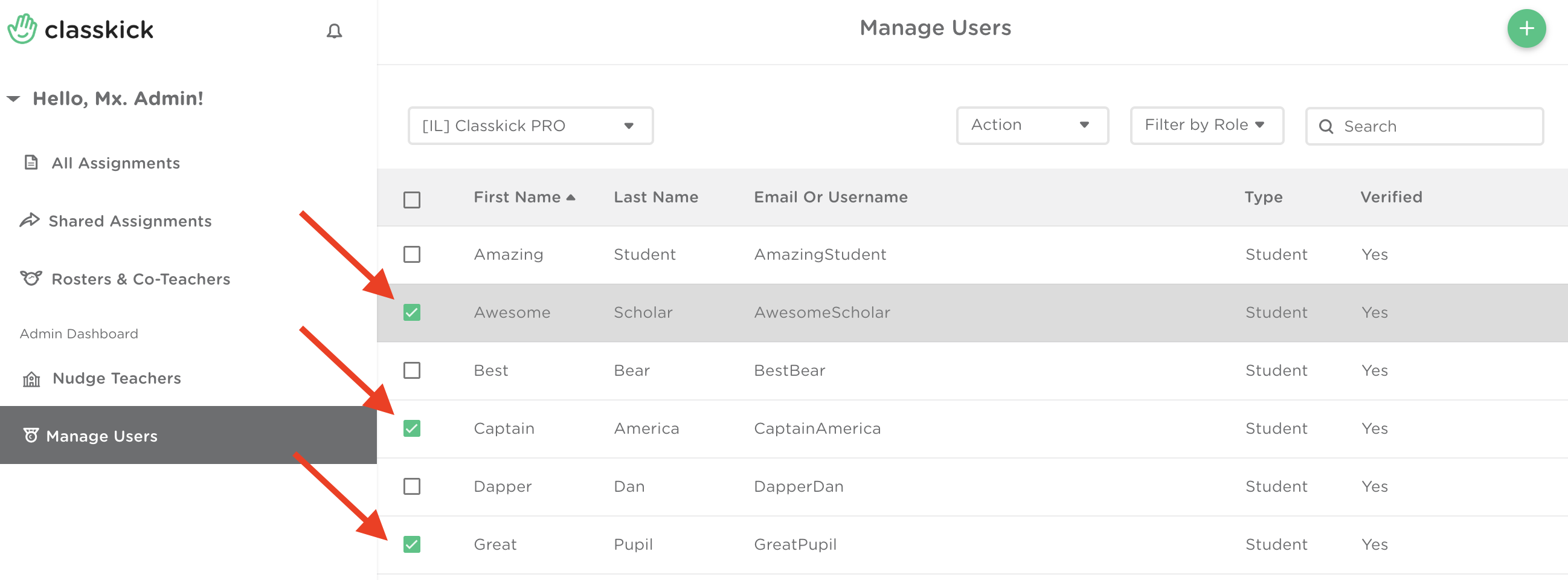Viewport: 1568px width, 580px height.
Task: Collapse the Hello, Mx. Admin! menu arrow
Action: pos(13,98)
